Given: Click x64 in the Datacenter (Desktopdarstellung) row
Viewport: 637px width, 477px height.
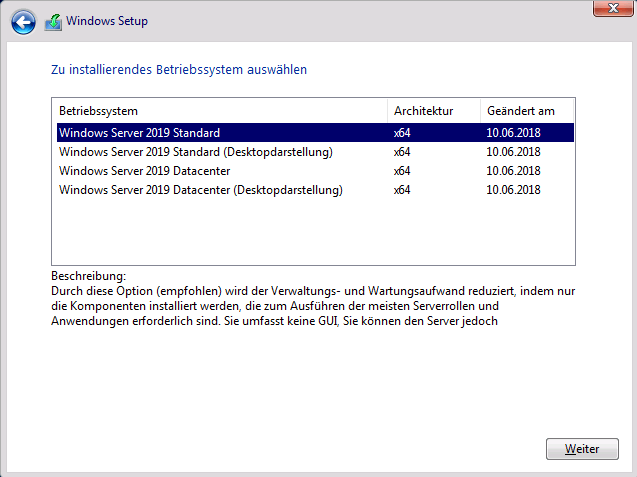Looking at the screenshot, I should point(402,190).
